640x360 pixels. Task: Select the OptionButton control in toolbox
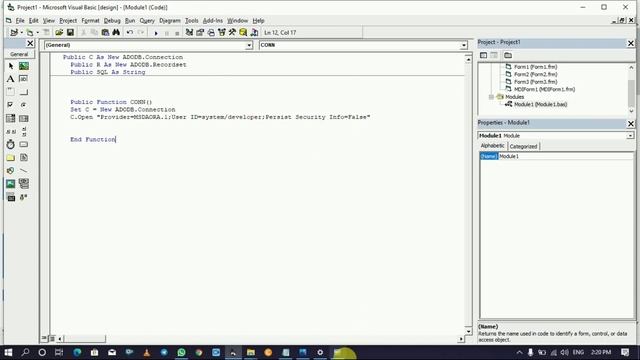click(x=24, y=105)
